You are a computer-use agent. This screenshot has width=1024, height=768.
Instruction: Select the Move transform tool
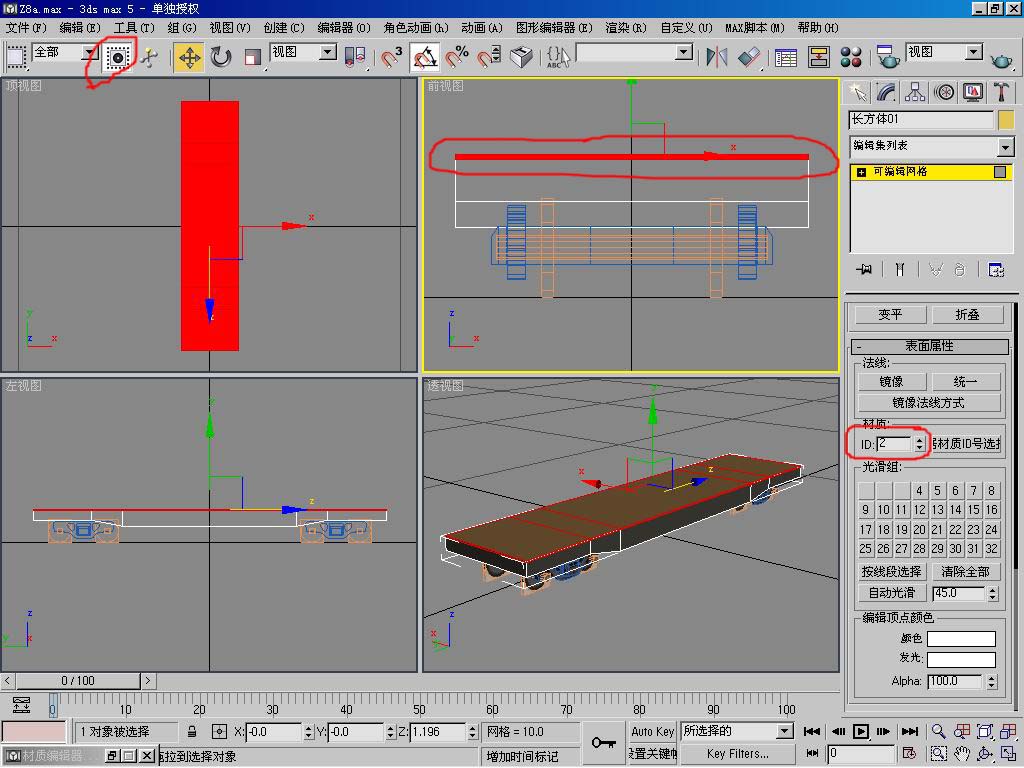click(x=188, y=57)
